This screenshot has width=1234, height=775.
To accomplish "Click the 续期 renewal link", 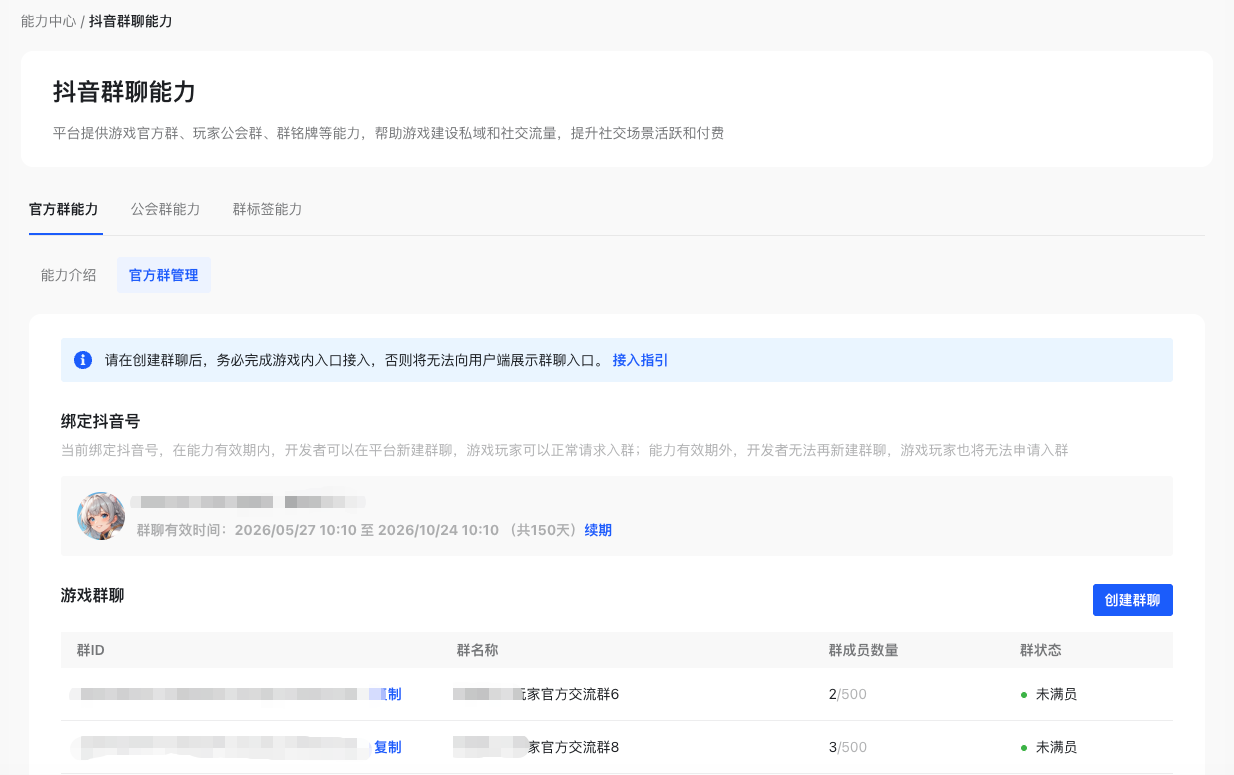I will click(x=598, y=530).
